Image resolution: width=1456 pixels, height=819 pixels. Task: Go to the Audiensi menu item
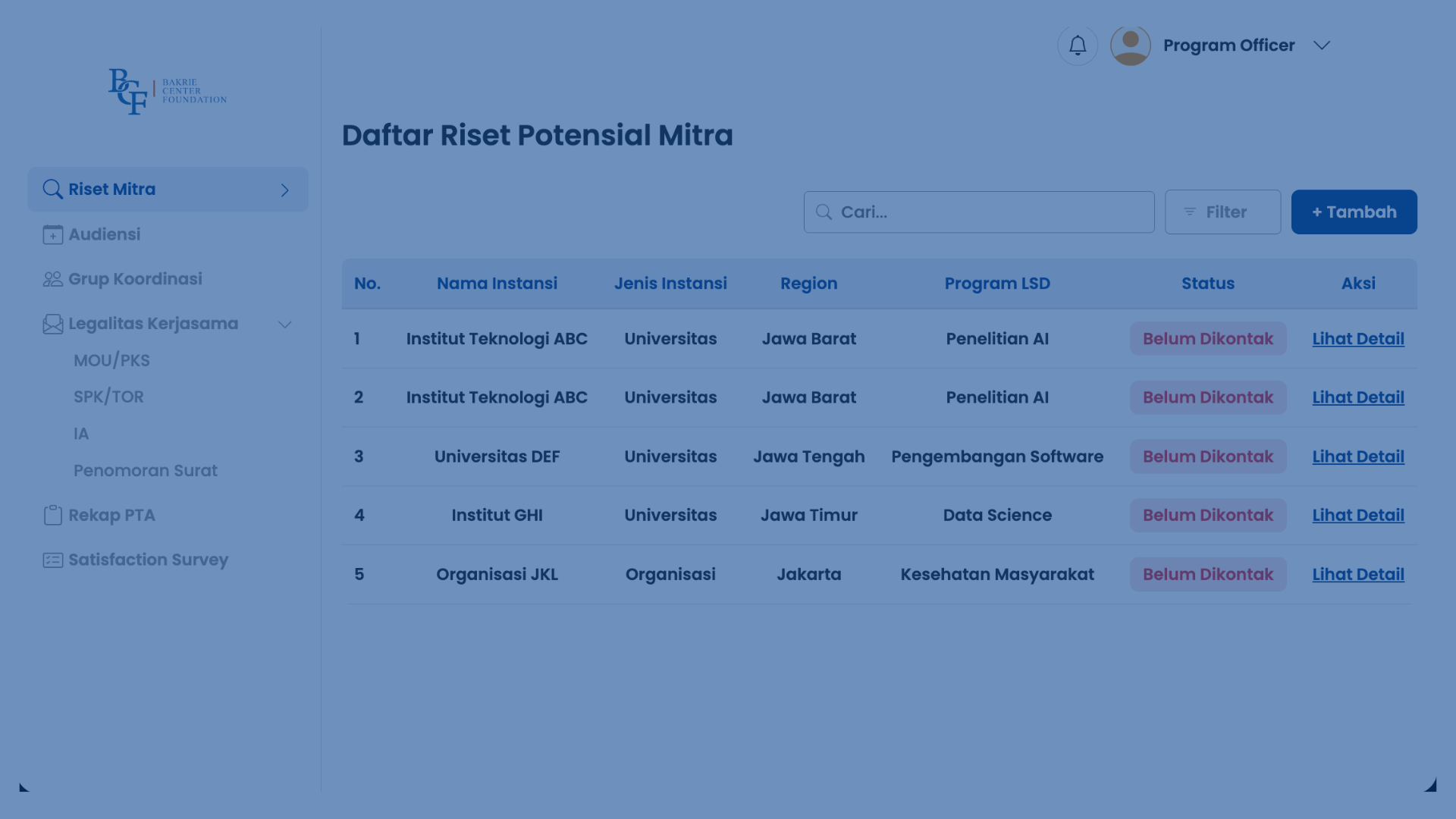click(x=104, y=234)
